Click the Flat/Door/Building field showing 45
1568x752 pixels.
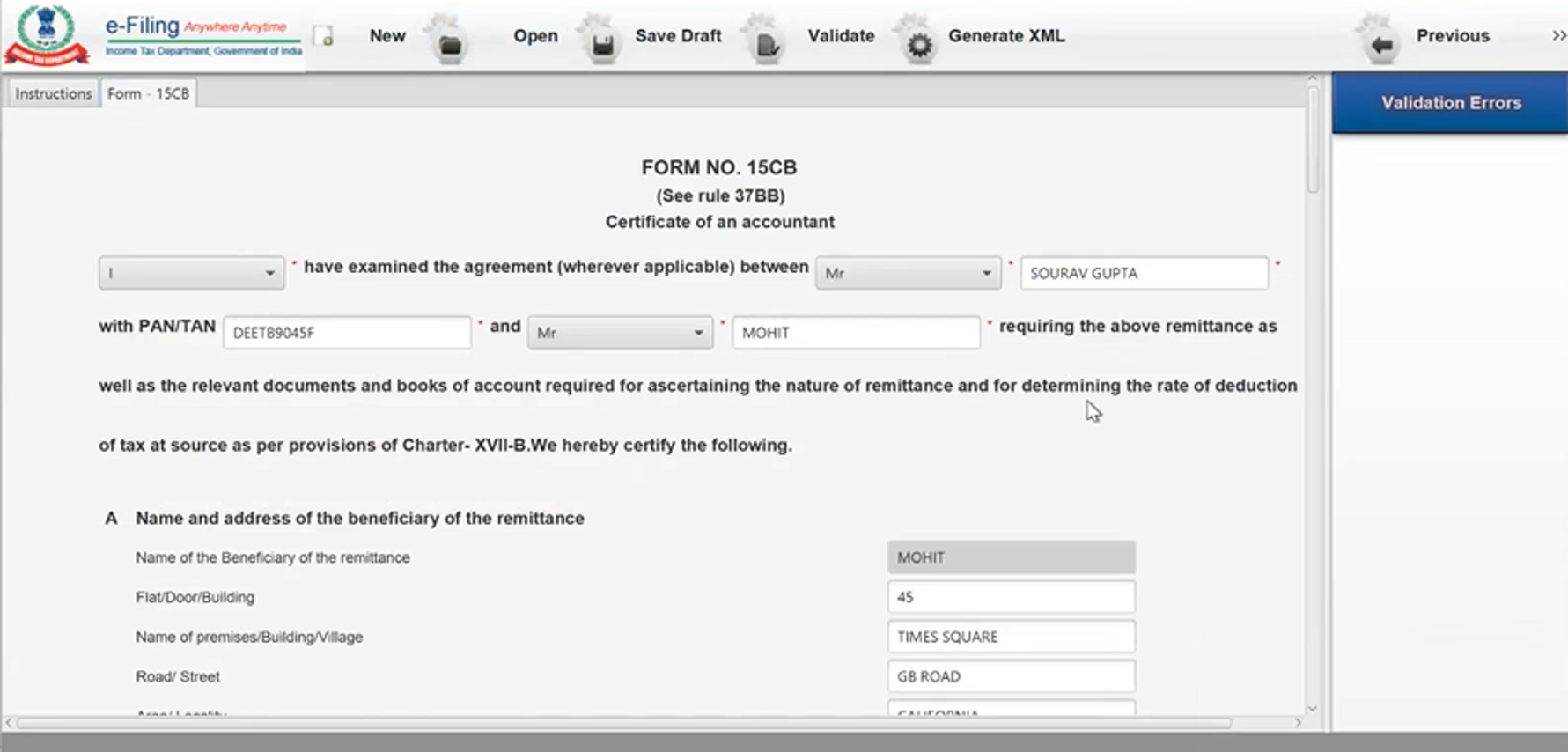pos(1011,597)
